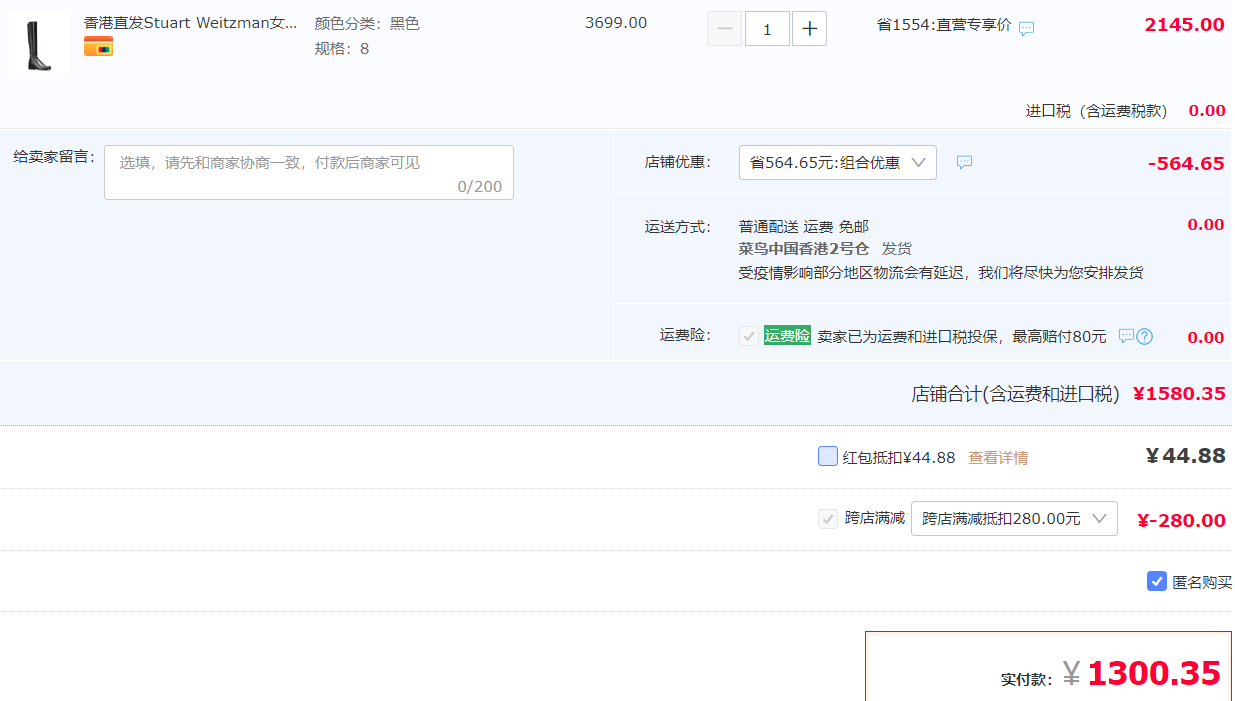Open the Stuart Weitzman product title link
1235x701 pixels.
click(x=190, y=23)
